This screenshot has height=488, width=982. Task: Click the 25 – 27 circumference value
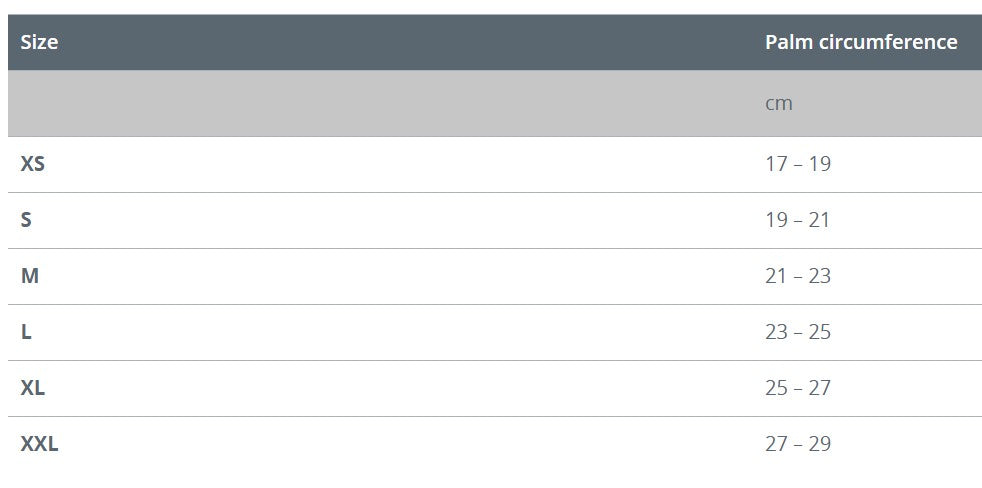click(x=798, y=388)
